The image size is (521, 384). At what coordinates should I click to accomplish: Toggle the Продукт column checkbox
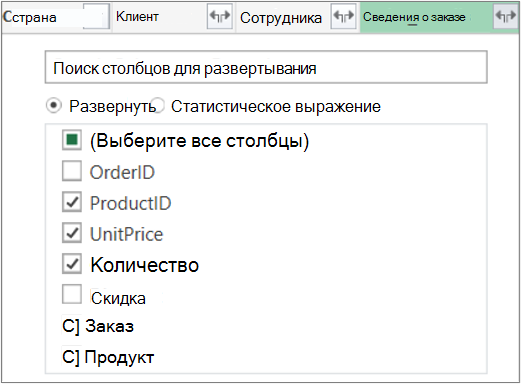tap(71, 357)
